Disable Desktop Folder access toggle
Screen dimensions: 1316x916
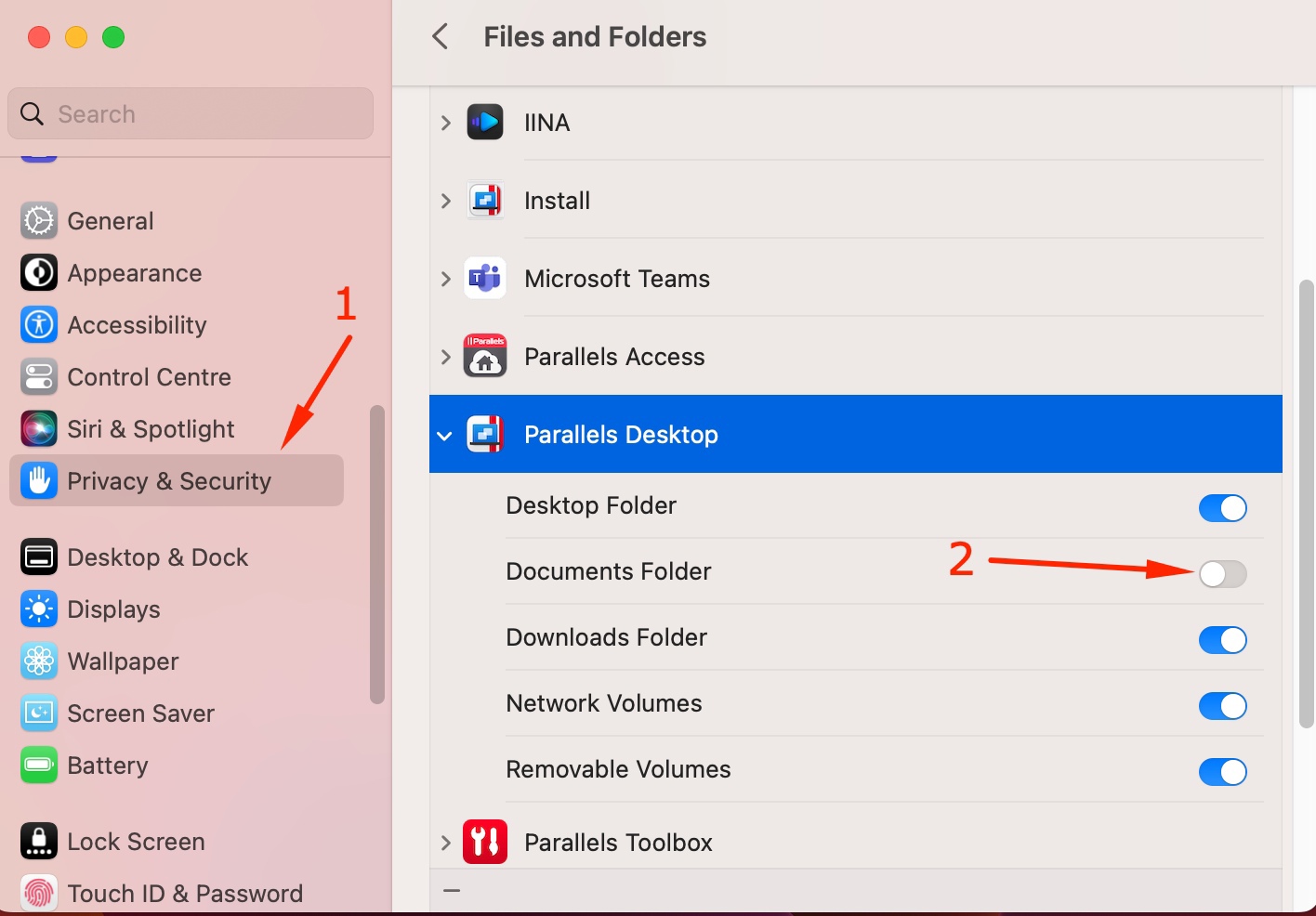click(1222, 508)
